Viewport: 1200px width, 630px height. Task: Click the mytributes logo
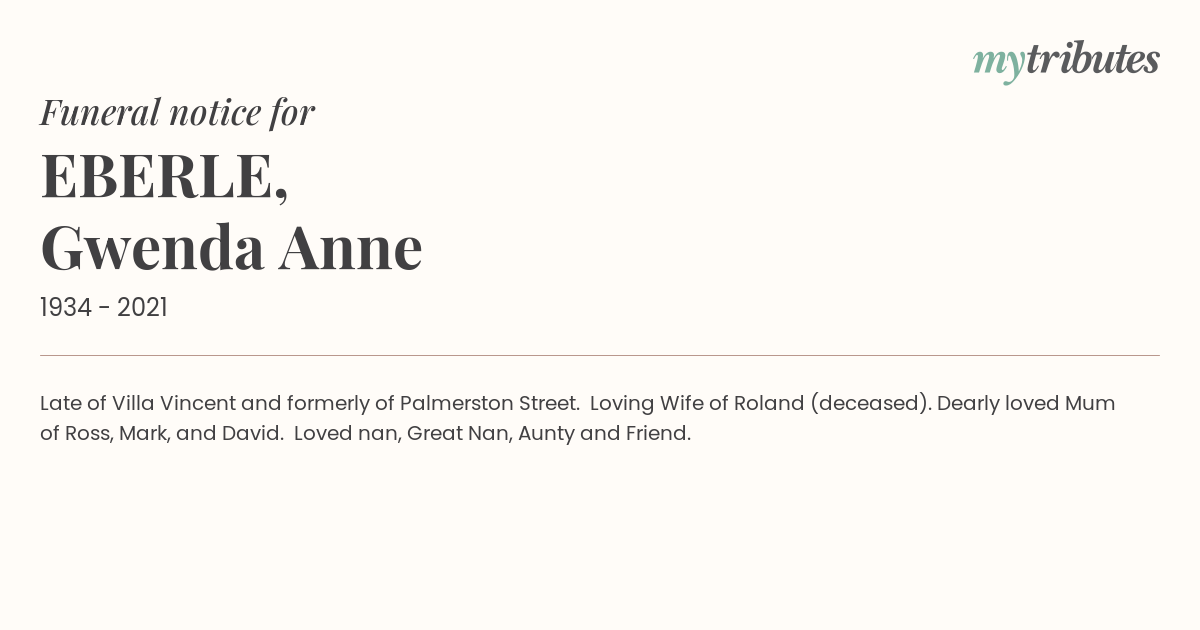click(1066, 61)
